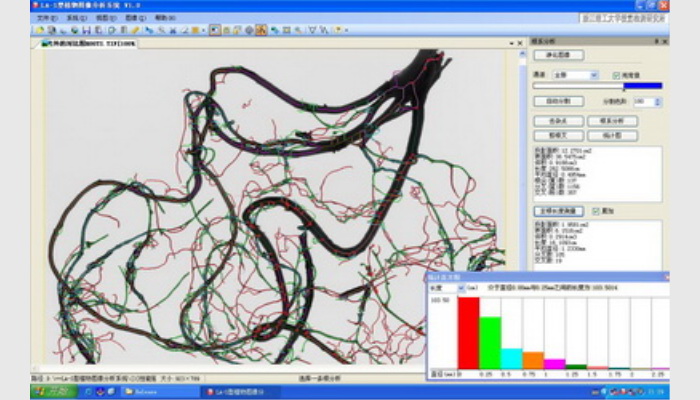Click the red bar in the histogram

tap(469, 331)
